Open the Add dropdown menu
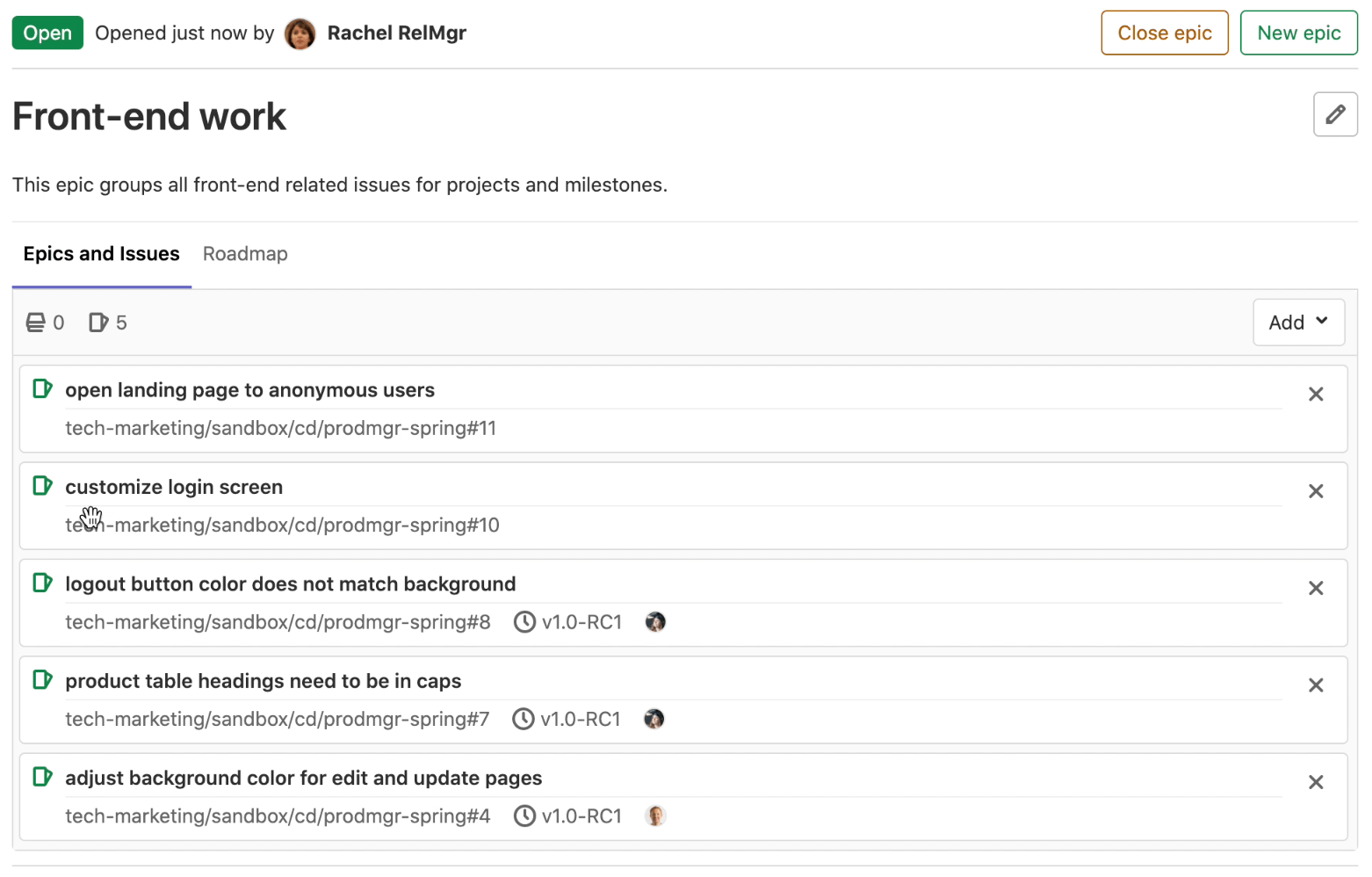The width and height of the screenshot is (1372, 877). tap(1298, 323)
